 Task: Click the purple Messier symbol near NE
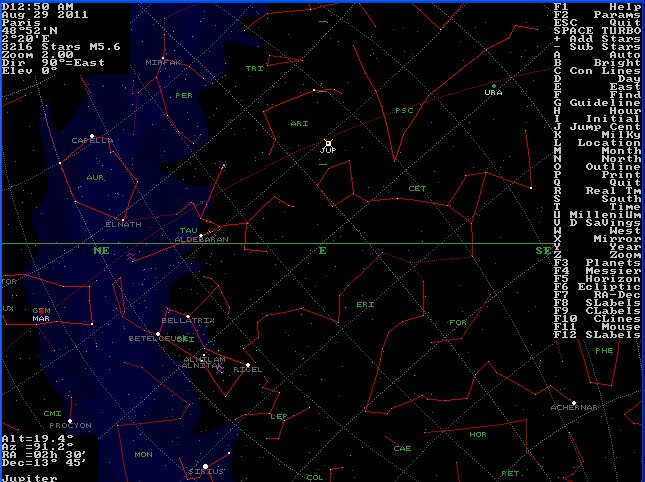coord(131,257)
